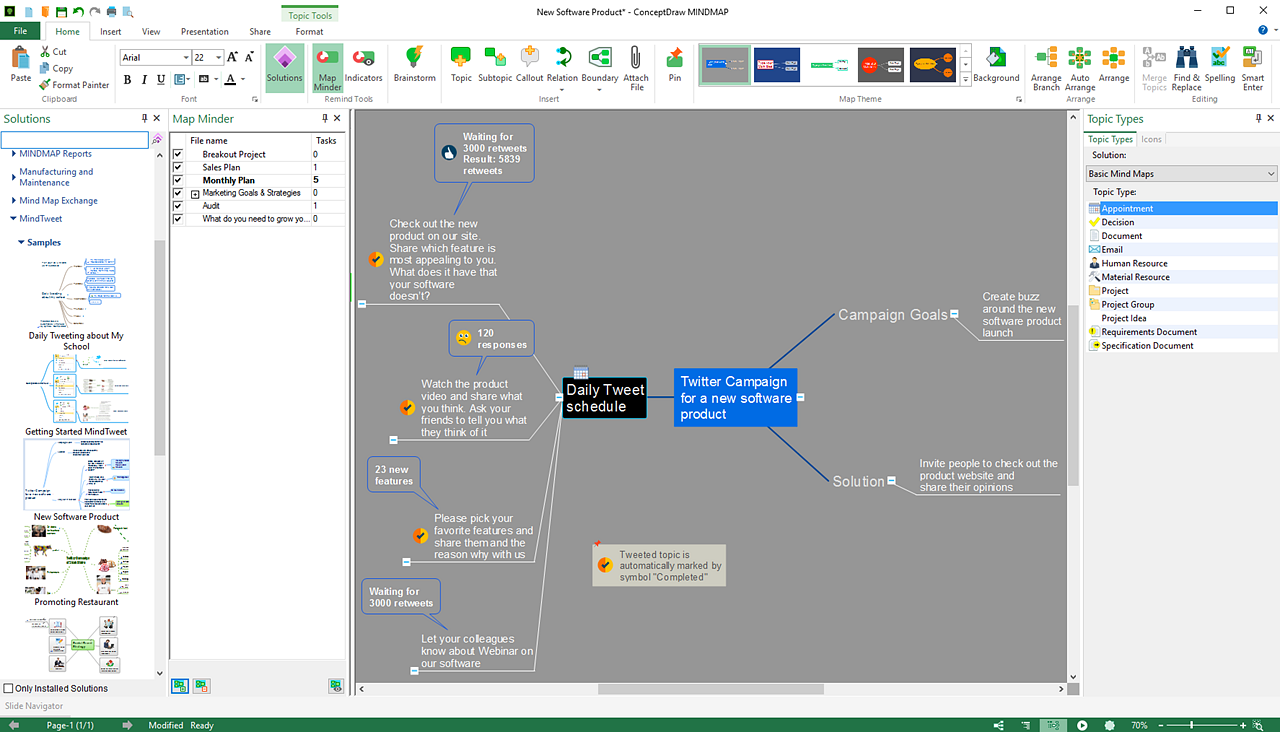This screenshot has height=732, width=1280.
Task: Open the File menu
Action: (x=20, y=32)
